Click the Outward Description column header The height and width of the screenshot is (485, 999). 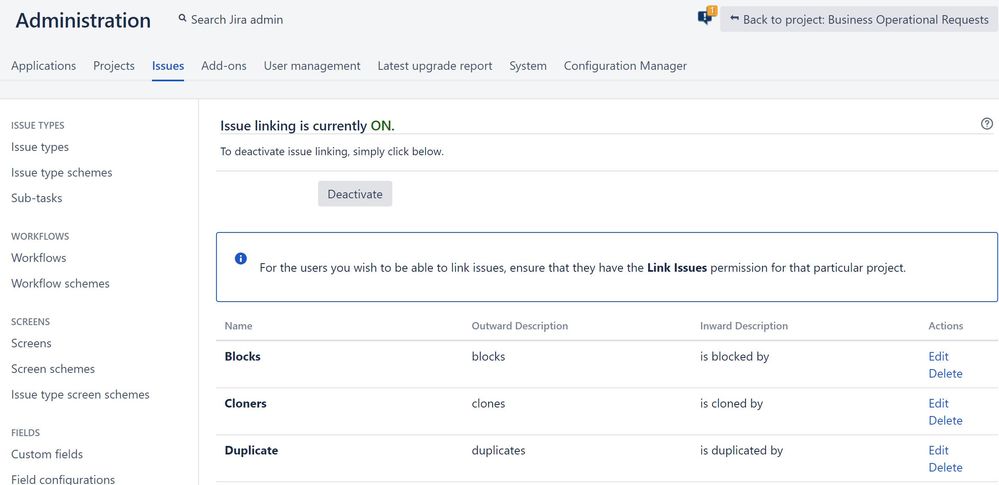click(x=520, y=326)
